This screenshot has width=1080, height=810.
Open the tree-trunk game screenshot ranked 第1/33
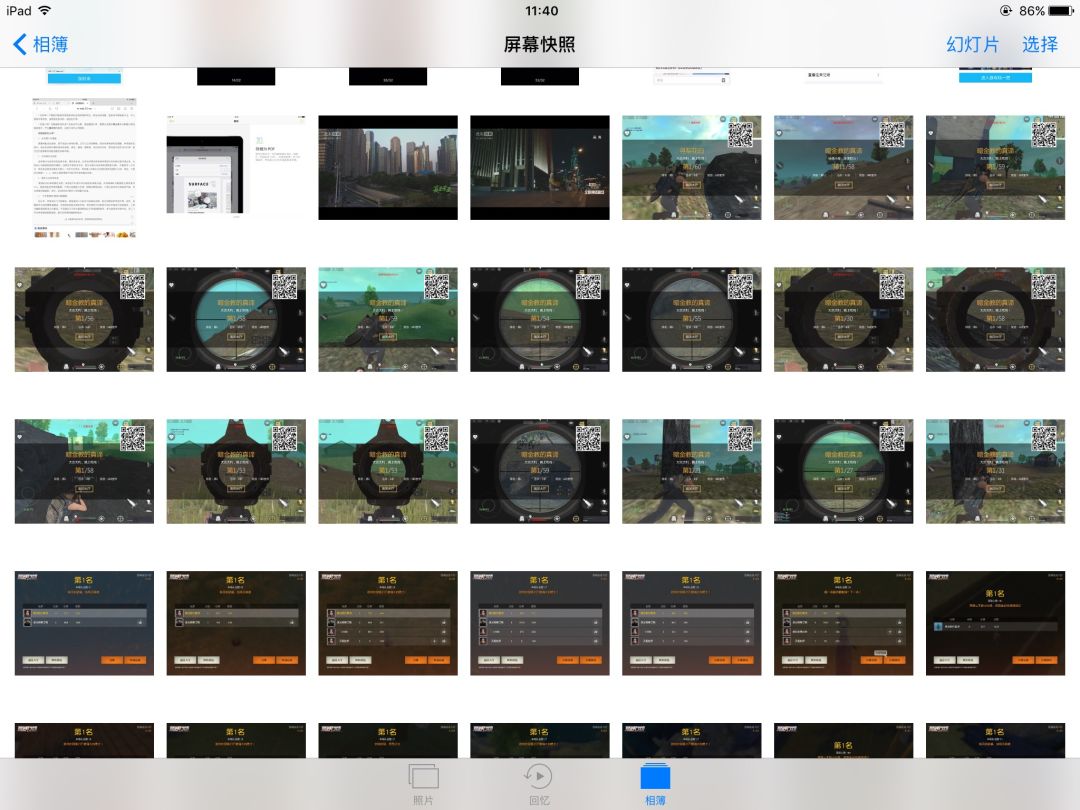995,471
